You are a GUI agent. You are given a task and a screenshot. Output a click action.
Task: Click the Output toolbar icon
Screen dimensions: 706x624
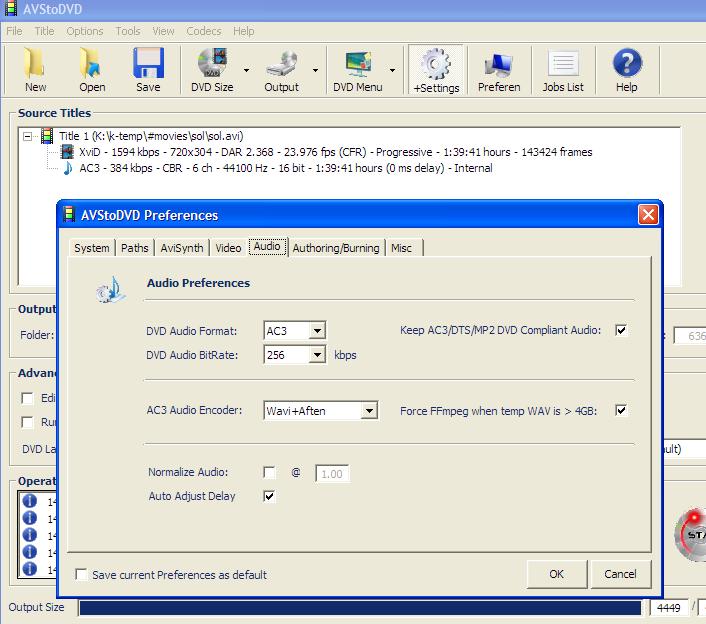tap(281, 64)
